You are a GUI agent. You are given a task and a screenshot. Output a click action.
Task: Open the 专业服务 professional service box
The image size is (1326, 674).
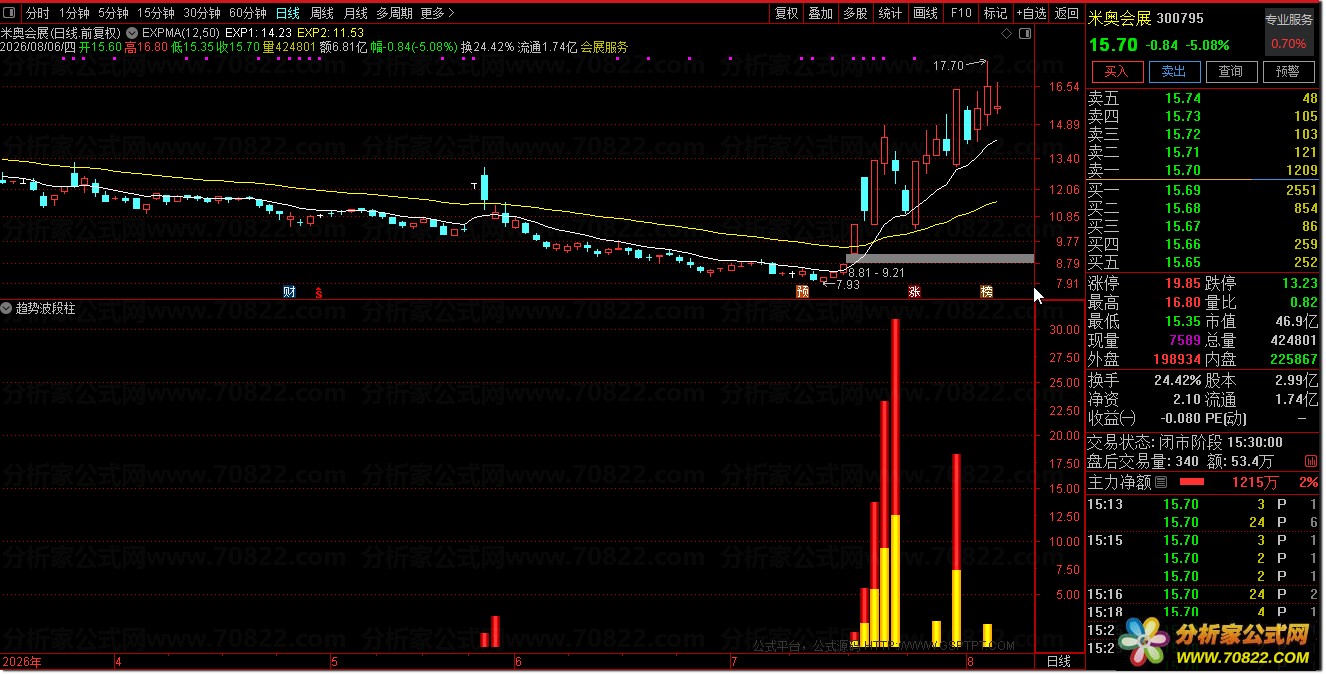click(x=1289, y=31)
